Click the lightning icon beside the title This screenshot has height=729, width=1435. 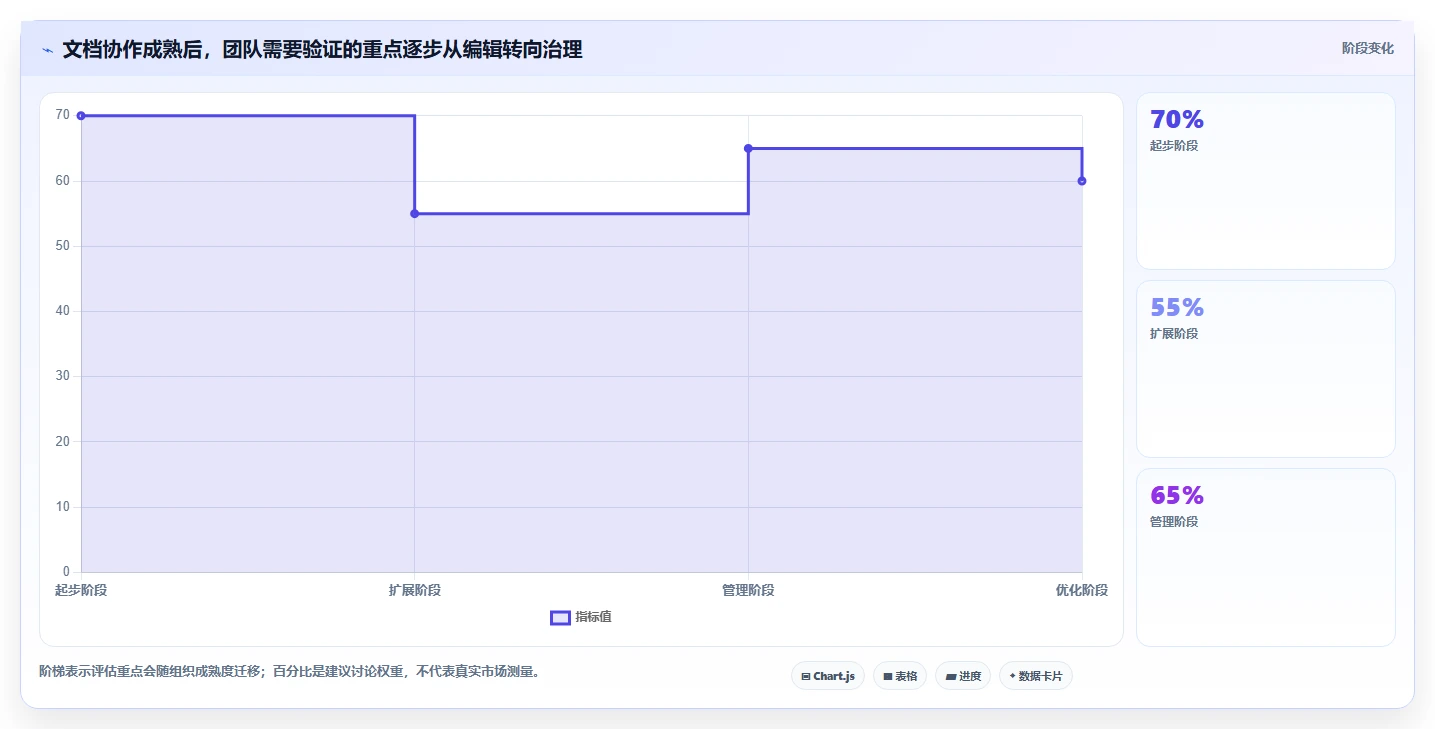[x=47, y=50]
